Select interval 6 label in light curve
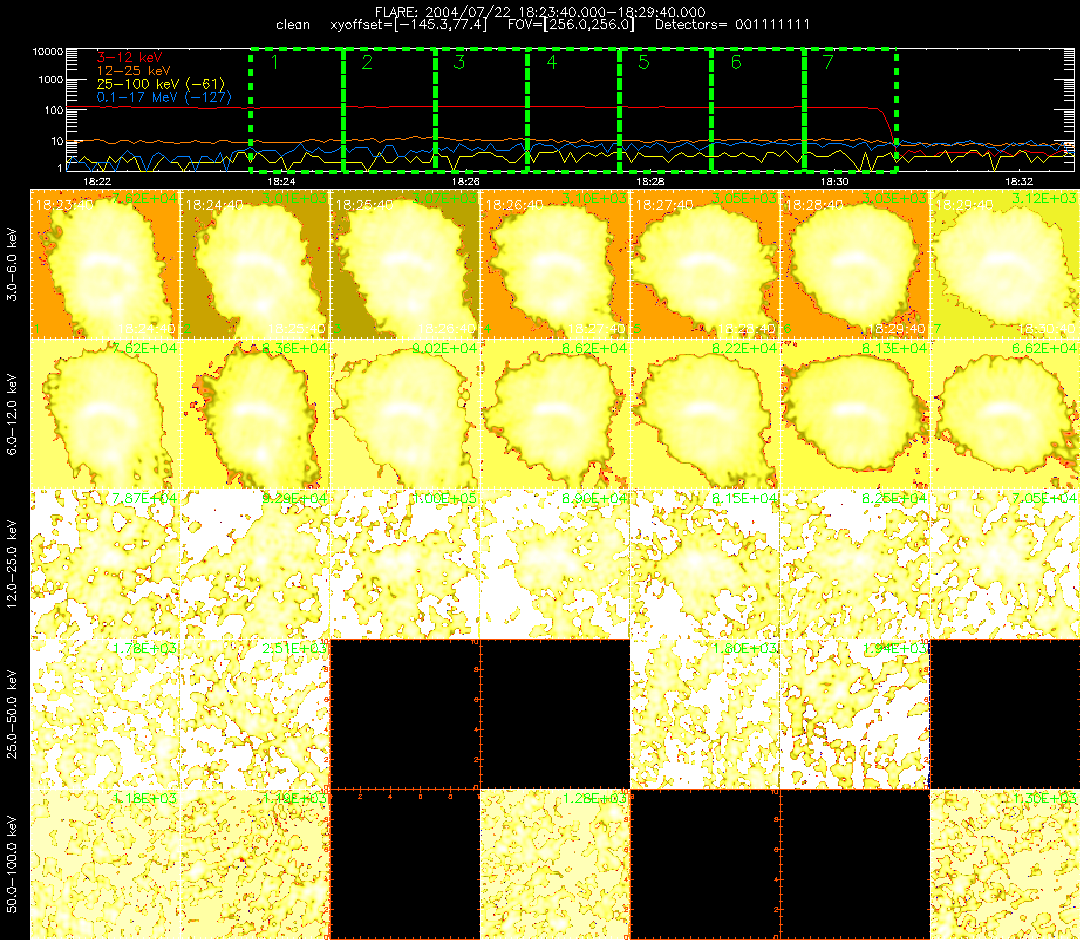The height and width of the screenshot is (940, 1080). pos(736,63)
